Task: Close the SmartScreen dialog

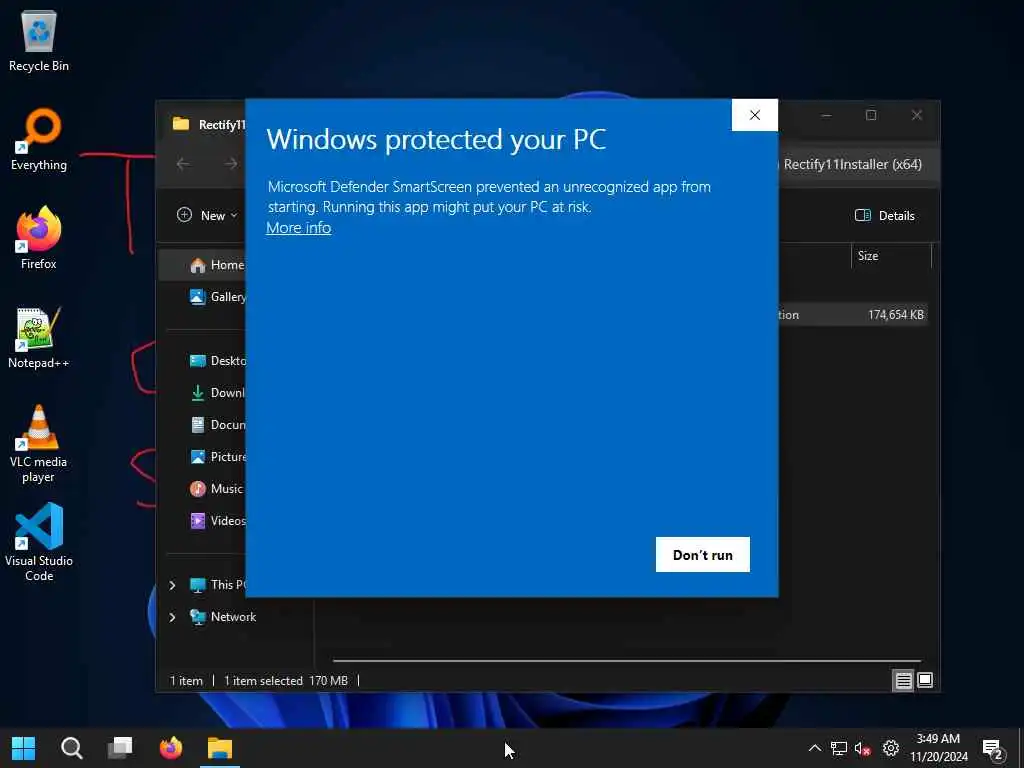Action: point(754,115)
